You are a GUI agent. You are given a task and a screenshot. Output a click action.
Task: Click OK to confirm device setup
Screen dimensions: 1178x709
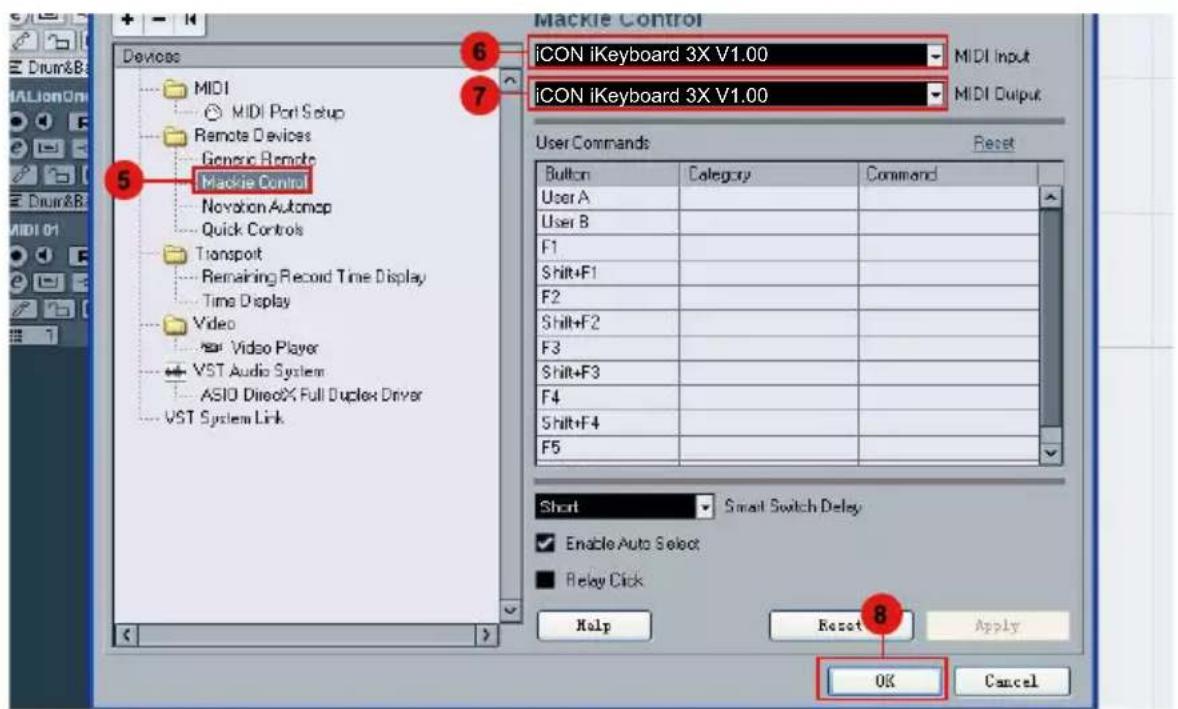point(884,681)
